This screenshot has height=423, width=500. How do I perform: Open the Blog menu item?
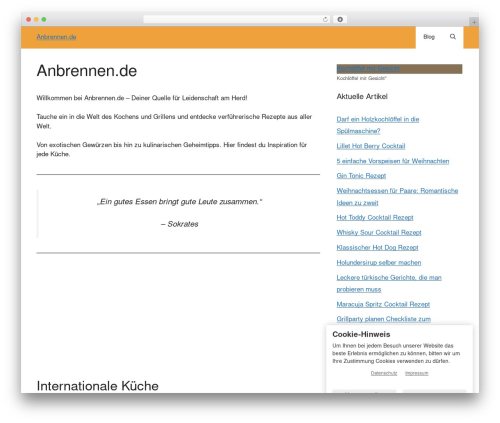429,37
